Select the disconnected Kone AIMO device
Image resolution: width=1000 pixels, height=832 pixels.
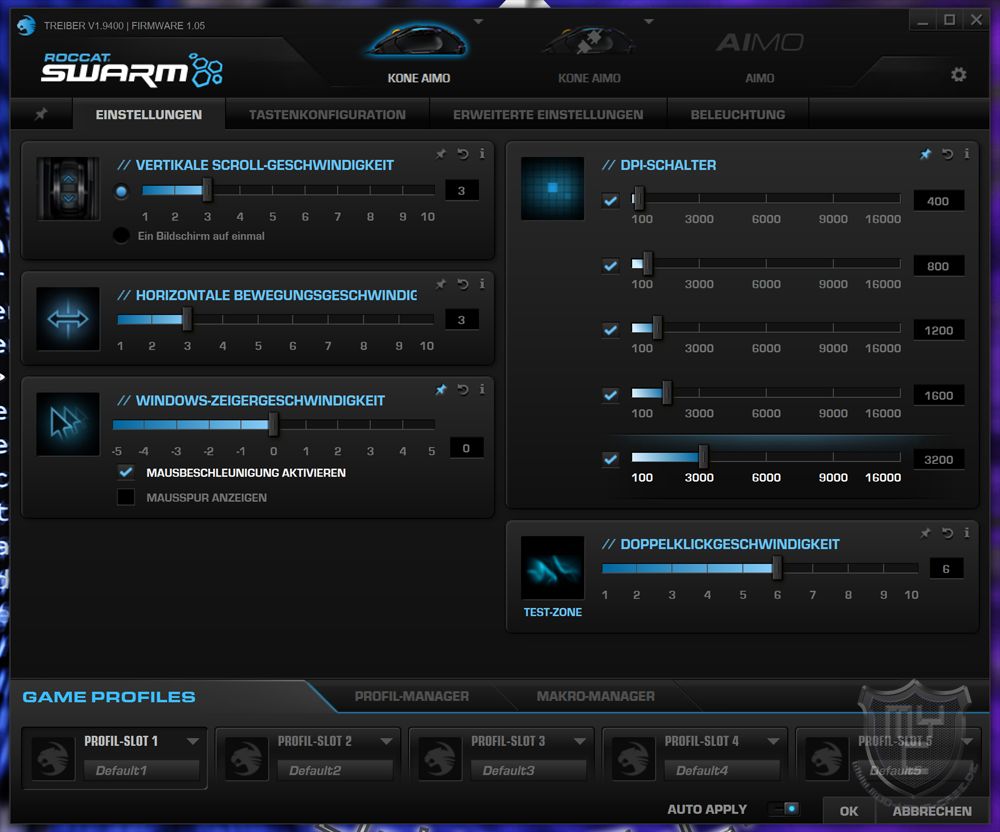click(589, 54)
